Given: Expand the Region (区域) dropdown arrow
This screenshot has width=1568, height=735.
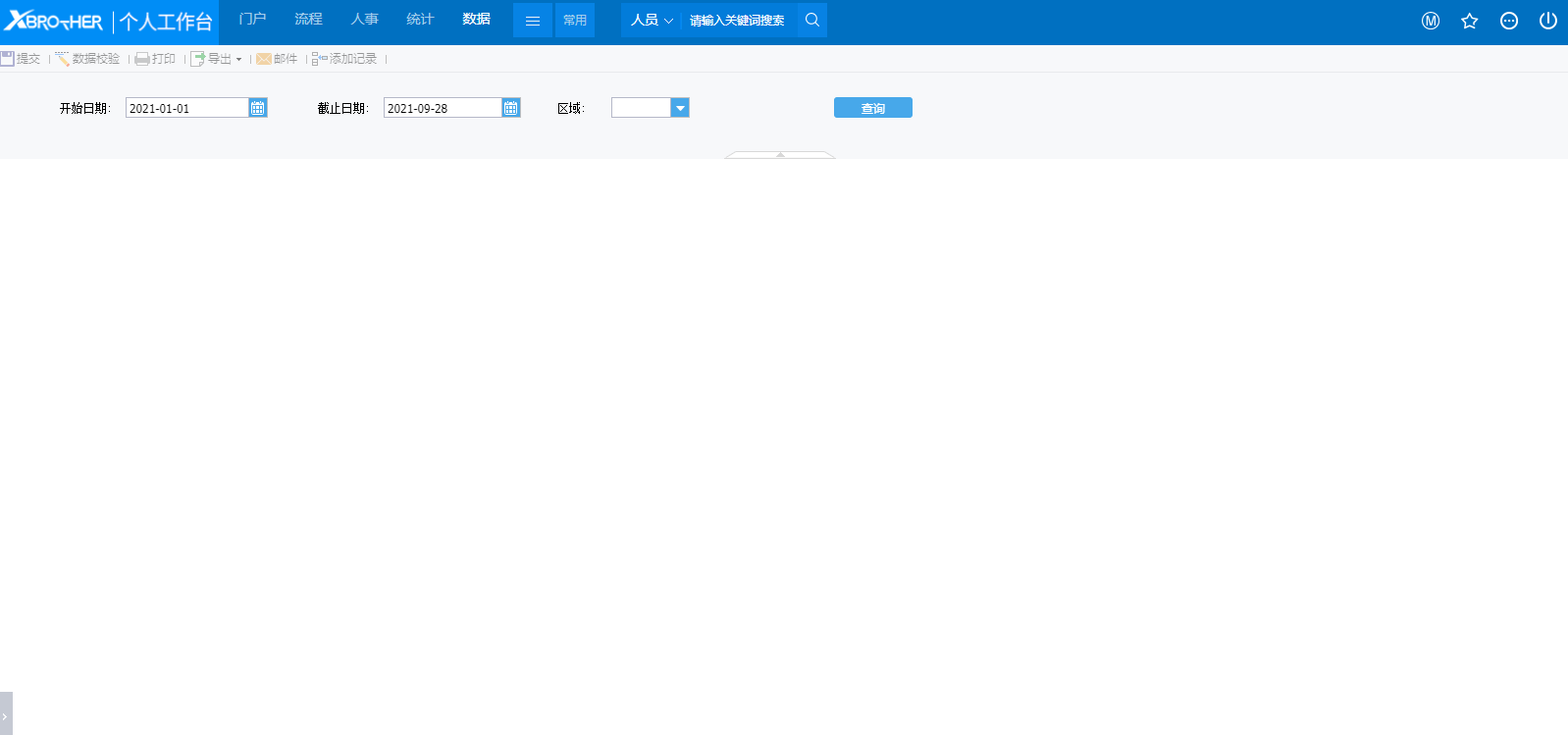Looking at the screenshot, I should [x=680, y=108].
